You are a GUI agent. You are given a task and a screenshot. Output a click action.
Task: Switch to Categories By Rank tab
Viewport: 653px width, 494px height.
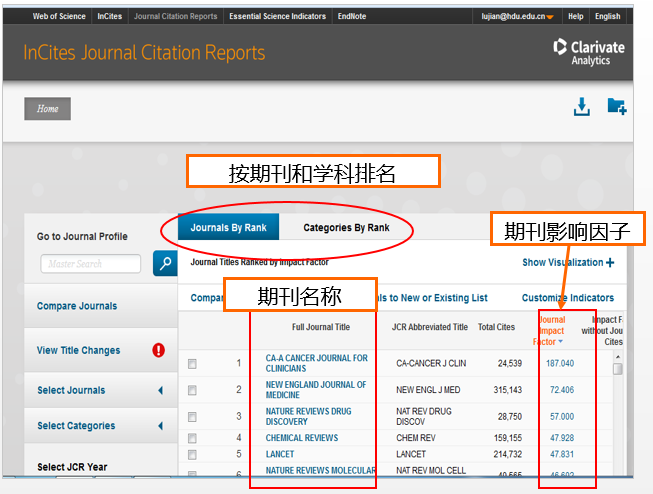pyautogui.click(x=346, y=227)
